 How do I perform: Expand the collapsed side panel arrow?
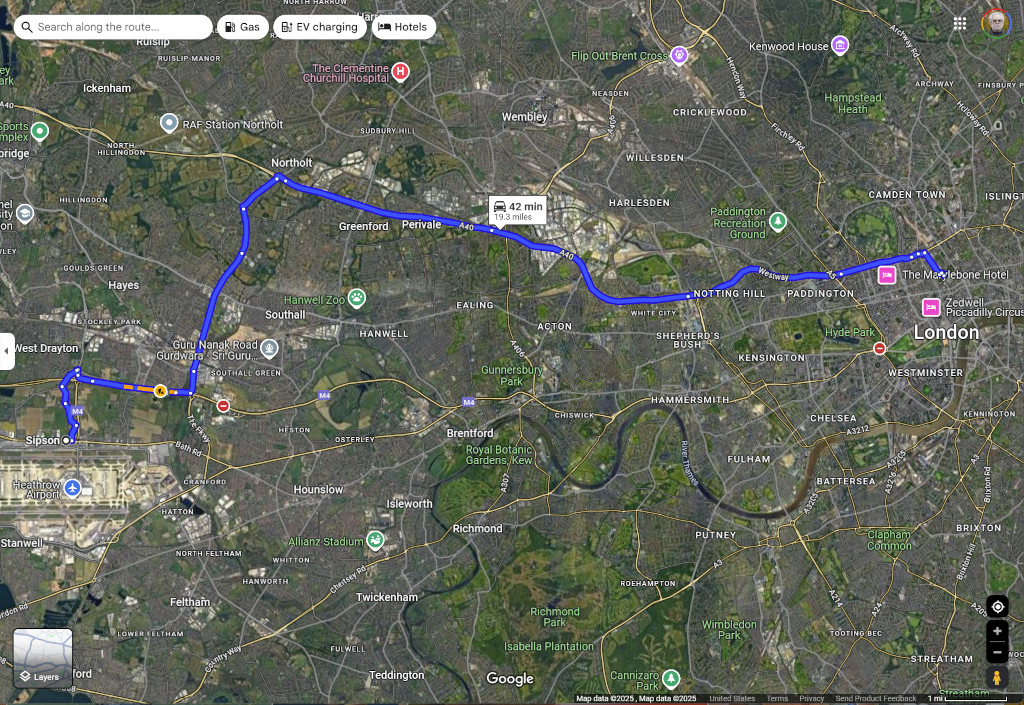7,351
